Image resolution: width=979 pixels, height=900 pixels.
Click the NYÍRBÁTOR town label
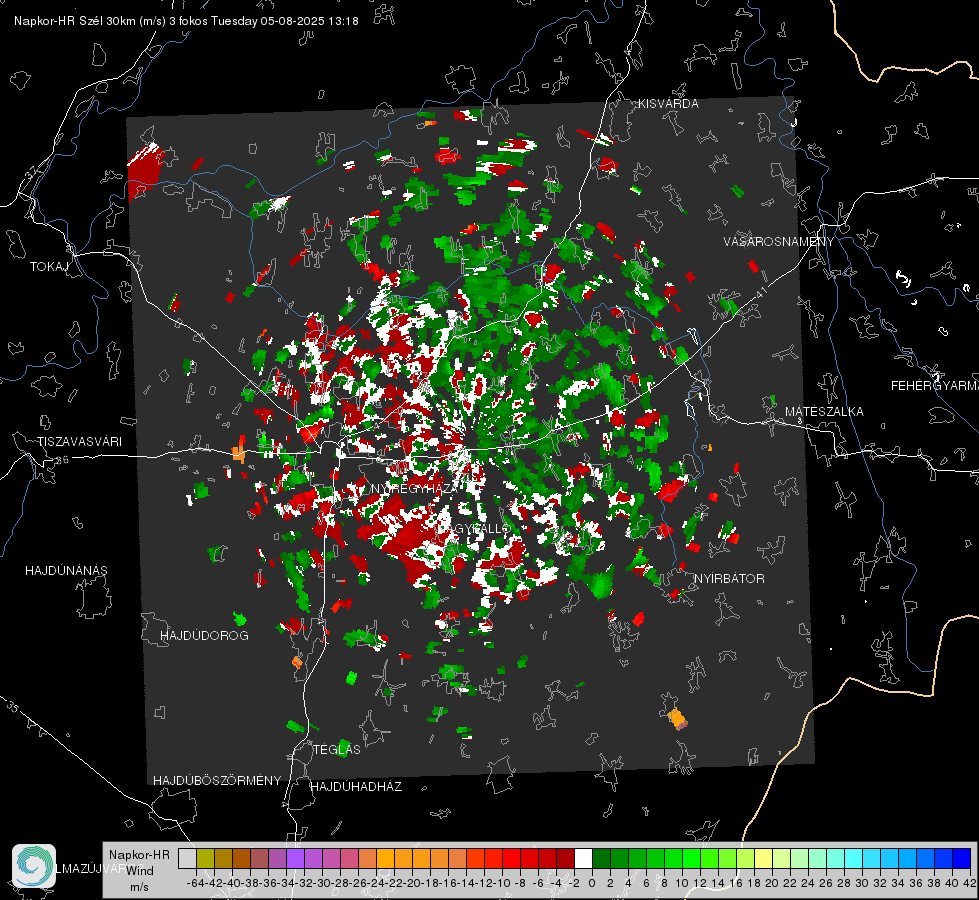[729, 579]
